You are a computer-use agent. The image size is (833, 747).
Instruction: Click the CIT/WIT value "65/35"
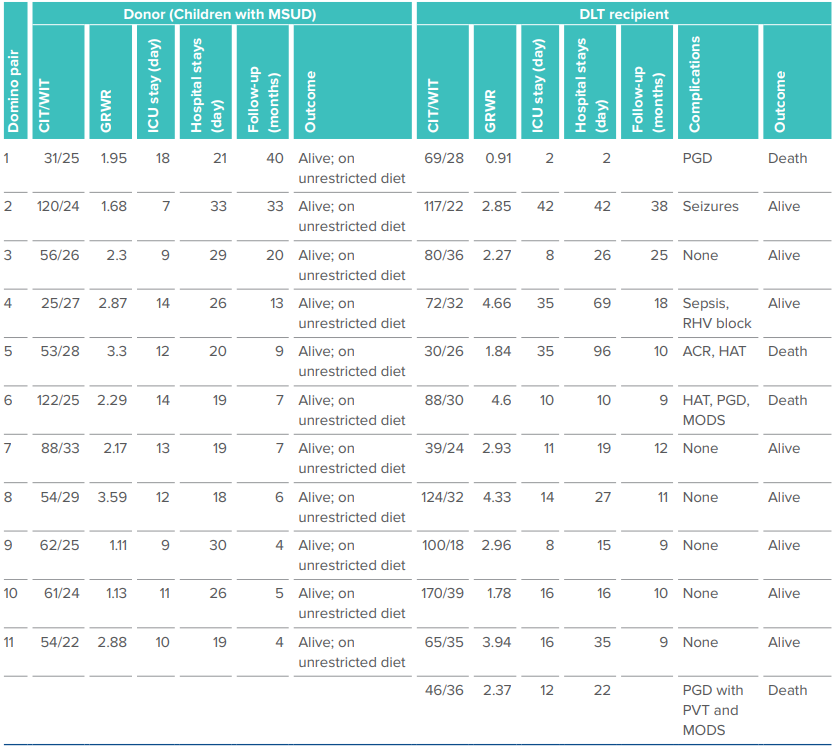(x=444, y=642)
